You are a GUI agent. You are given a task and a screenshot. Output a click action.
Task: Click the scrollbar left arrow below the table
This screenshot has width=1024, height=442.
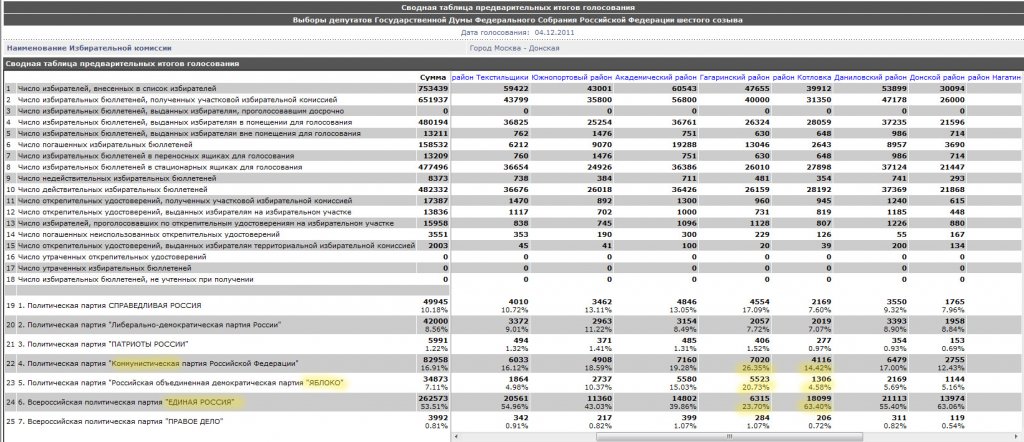pyautogui.click(x=455, y=436)
